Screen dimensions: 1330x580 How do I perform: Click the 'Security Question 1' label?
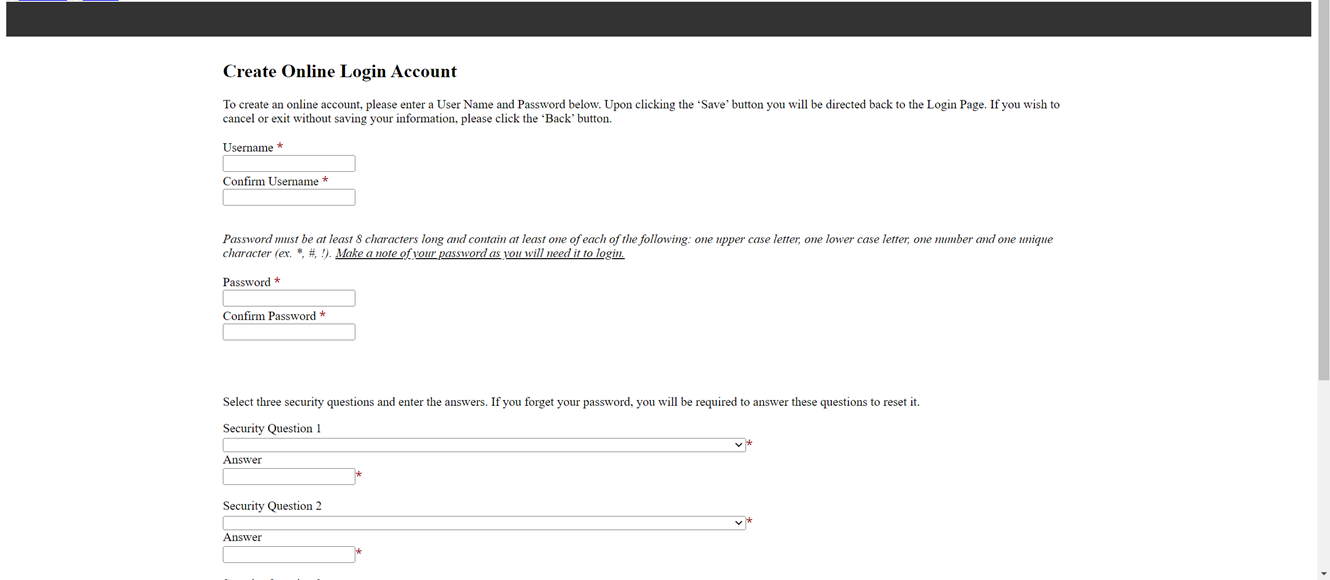[x=272, y=429]
